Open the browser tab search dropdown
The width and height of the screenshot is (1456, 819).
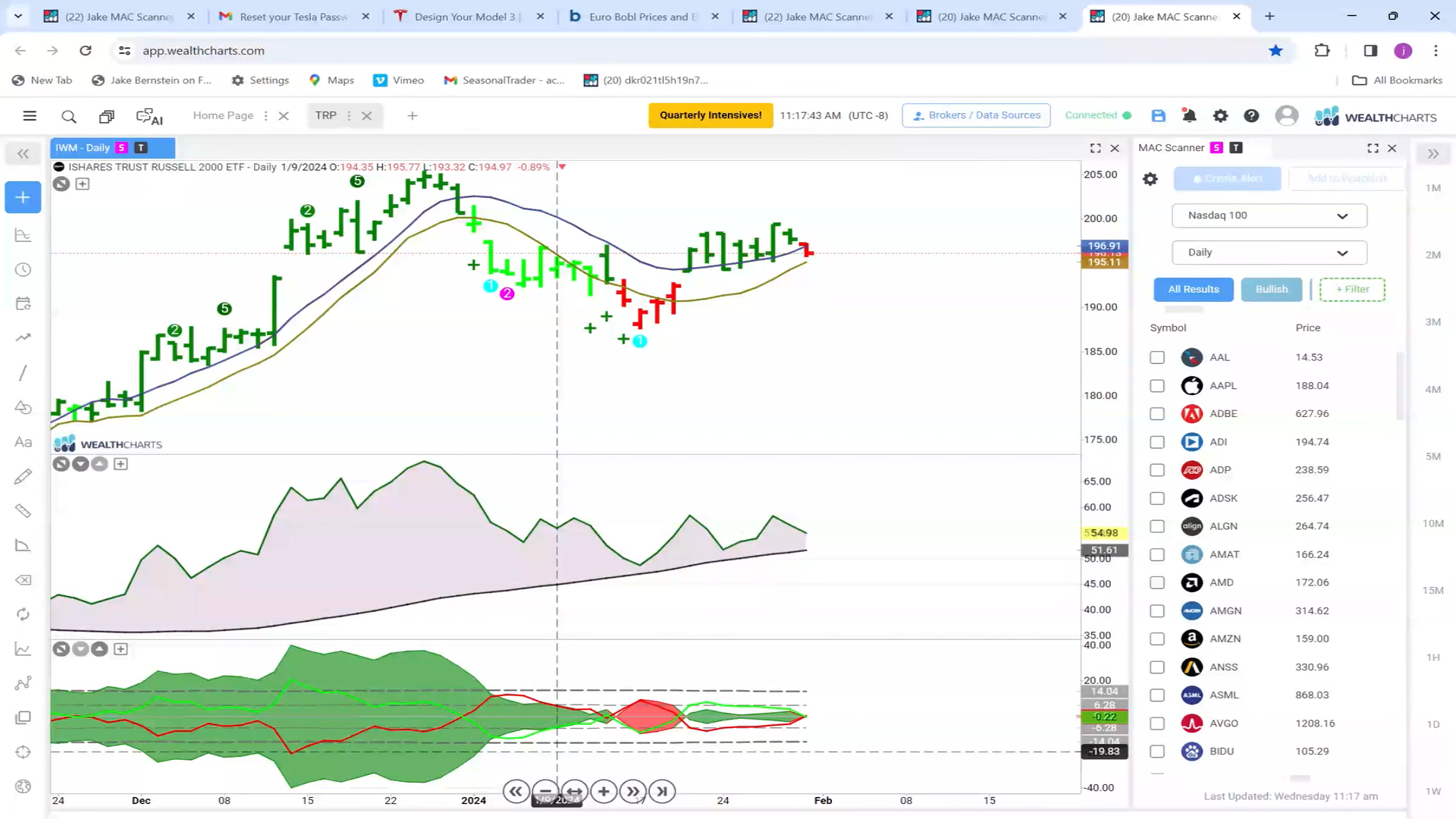point(18,16)
